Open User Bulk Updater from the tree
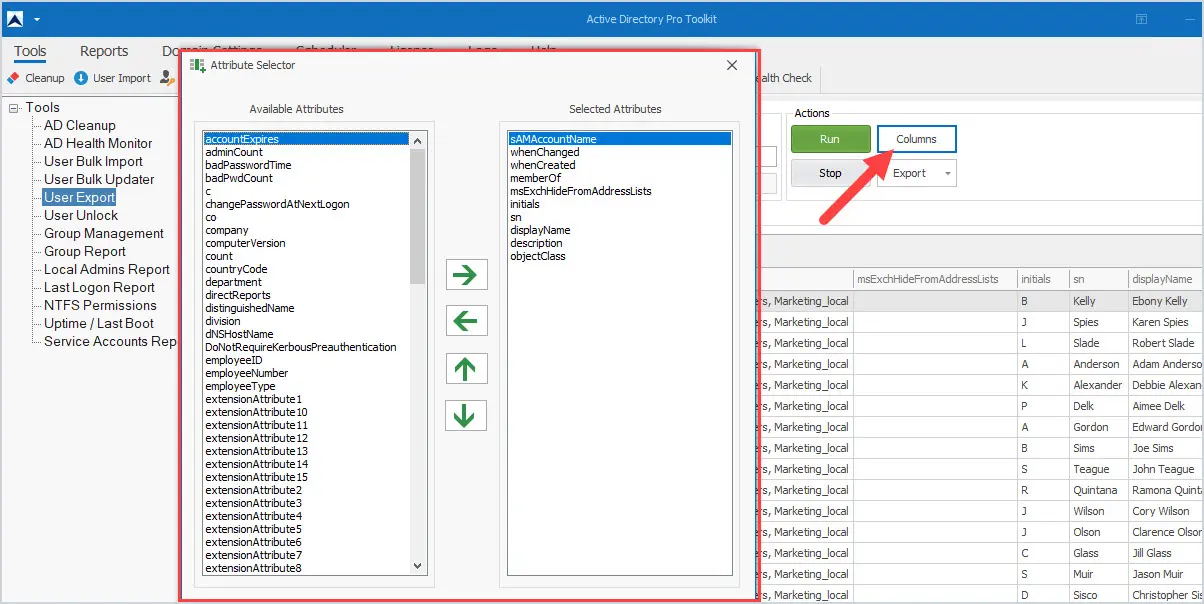The width and height of the screenshot is (1204, 604). pos(99,179)
